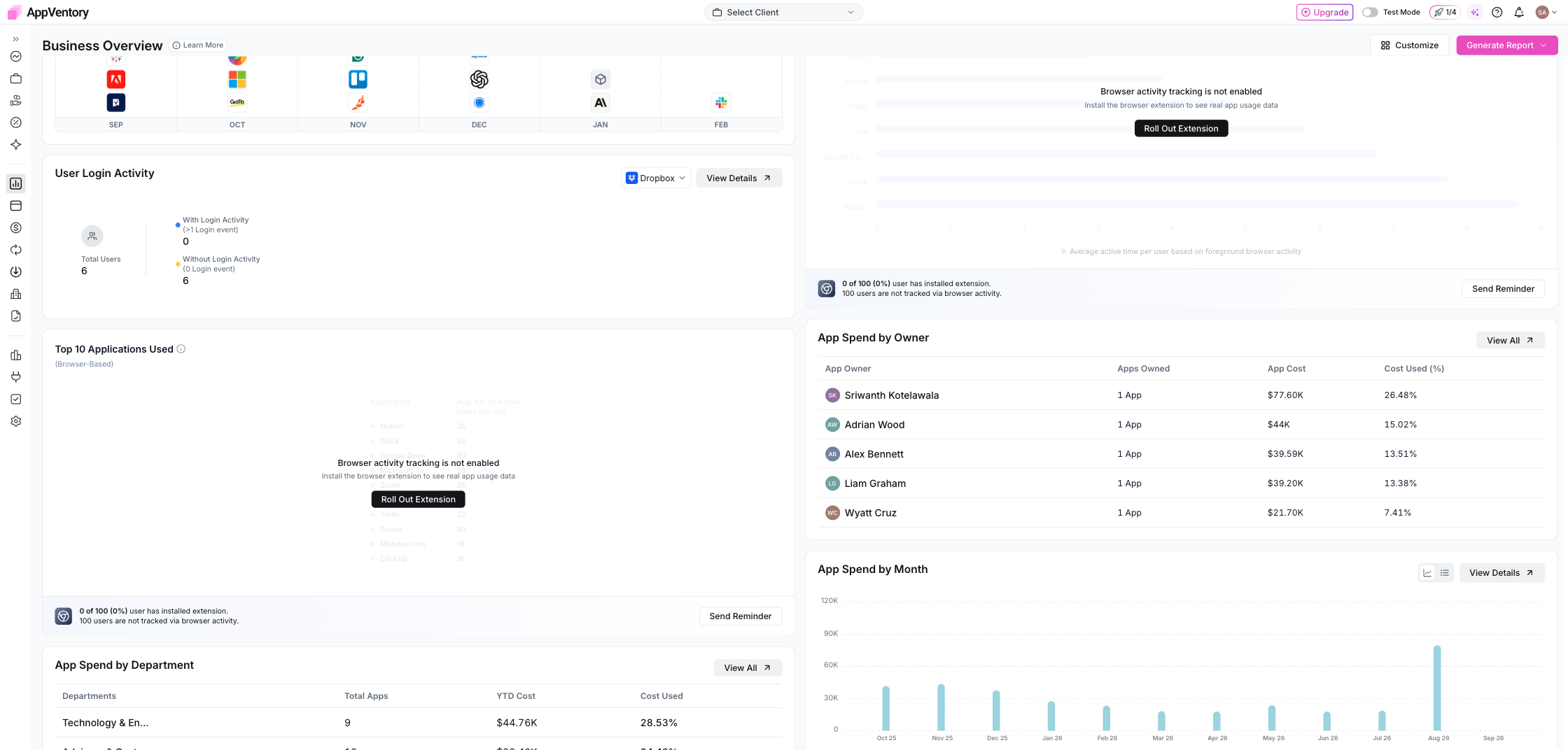
Task: Click the Customize button
Action: tap(1410, 45)
